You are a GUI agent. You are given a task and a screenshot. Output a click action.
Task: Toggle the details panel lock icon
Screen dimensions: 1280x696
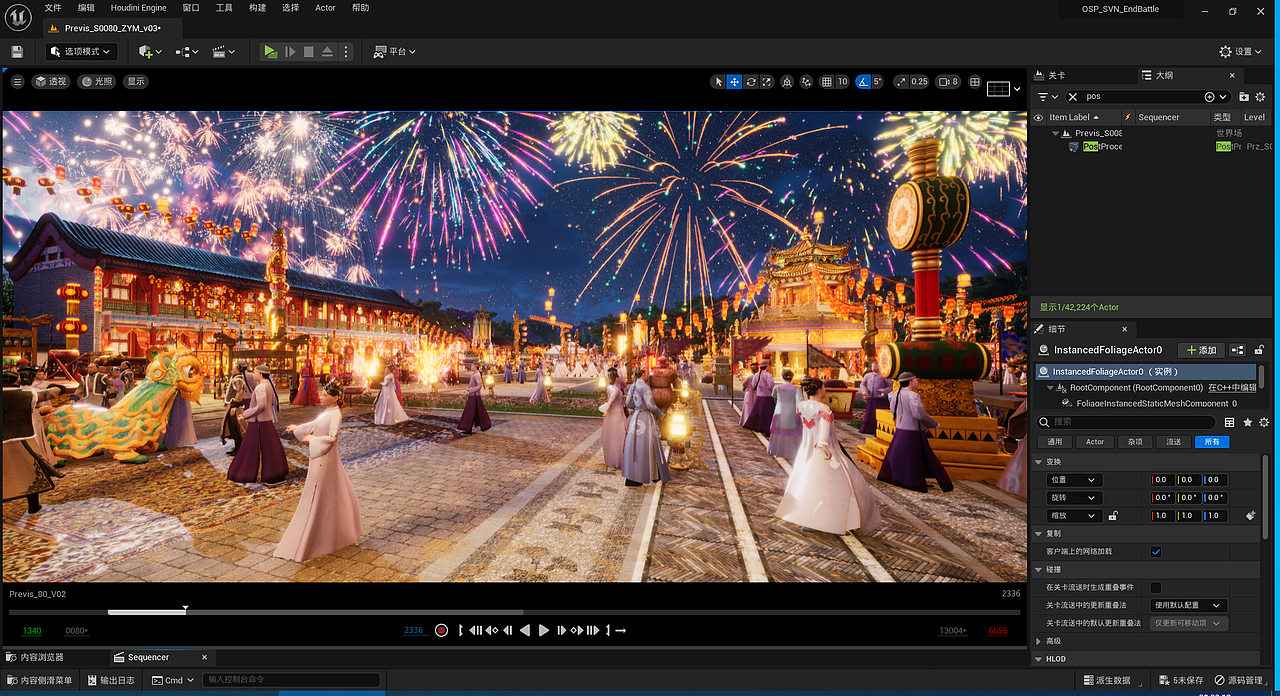tap(1259, 350)
